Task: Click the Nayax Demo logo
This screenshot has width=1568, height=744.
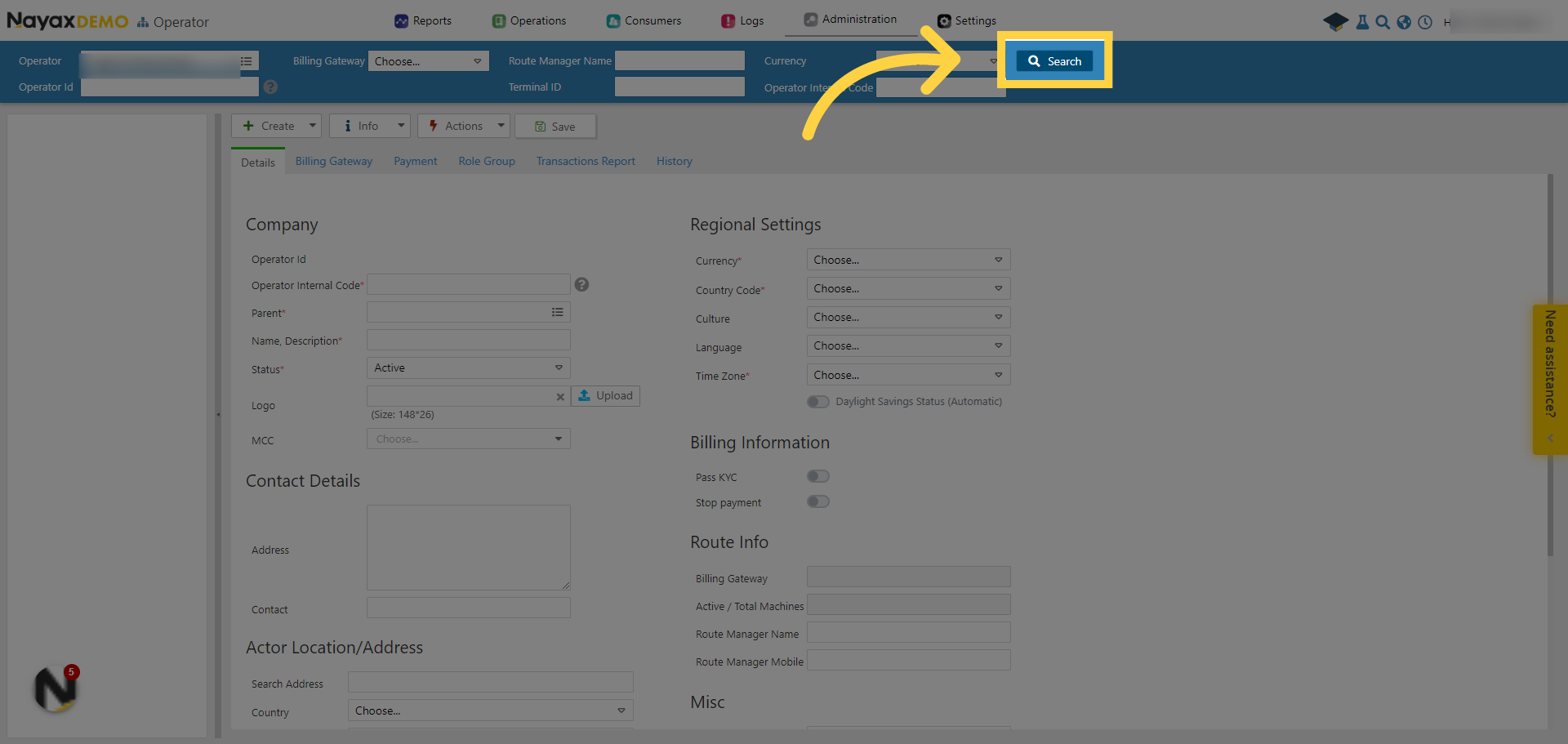Action: 67,21
